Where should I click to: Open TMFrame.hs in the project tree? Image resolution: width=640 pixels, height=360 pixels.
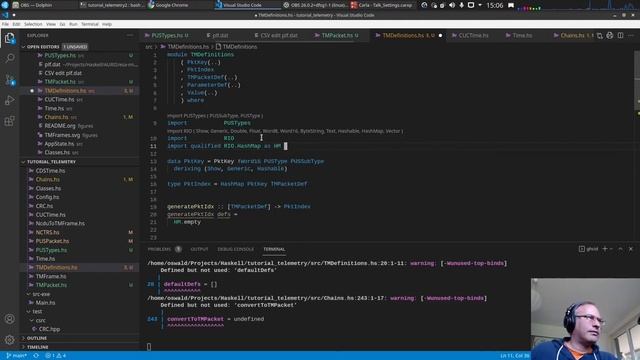tap(51, 276)
